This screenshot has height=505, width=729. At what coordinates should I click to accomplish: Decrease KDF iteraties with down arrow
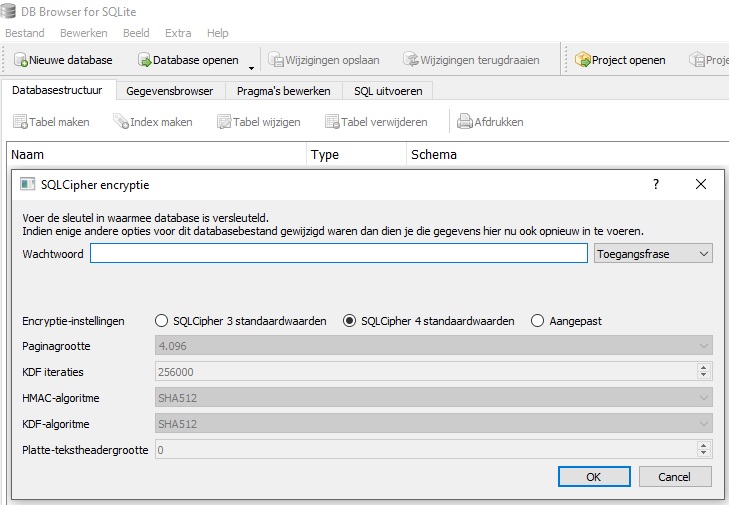pyautogui.click(x=703, y=375)
